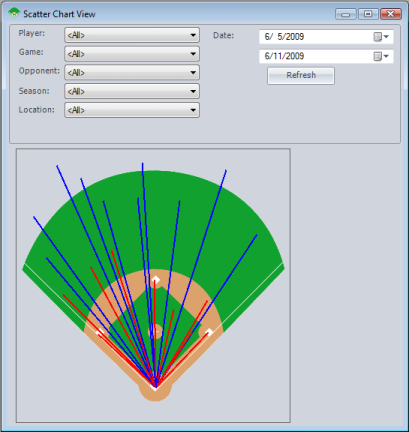Click the Game: label
Viewport: 409px width, 432px height.
31,52
